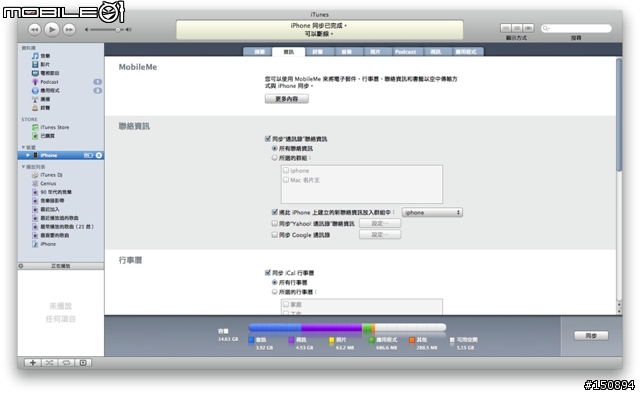Open iTunes Store in the sidebar

point(51,127)
